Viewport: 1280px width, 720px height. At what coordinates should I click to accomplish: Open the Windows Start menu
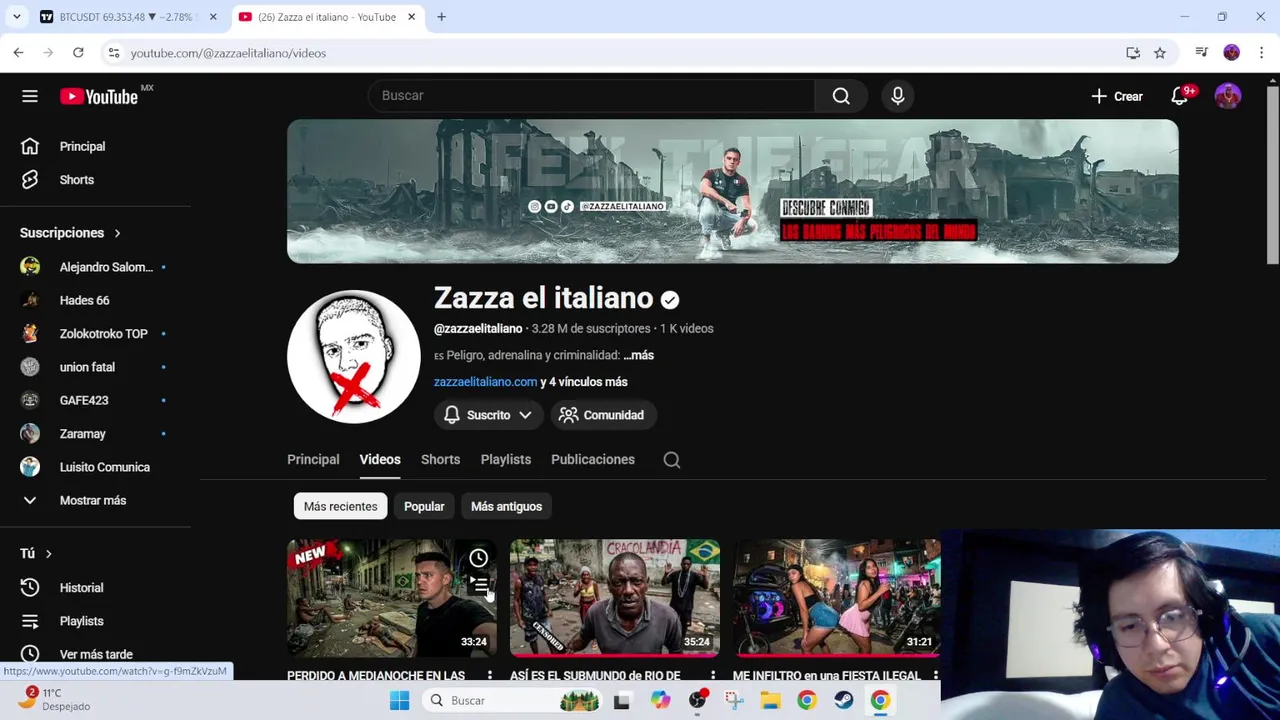(x=399, y=700)
